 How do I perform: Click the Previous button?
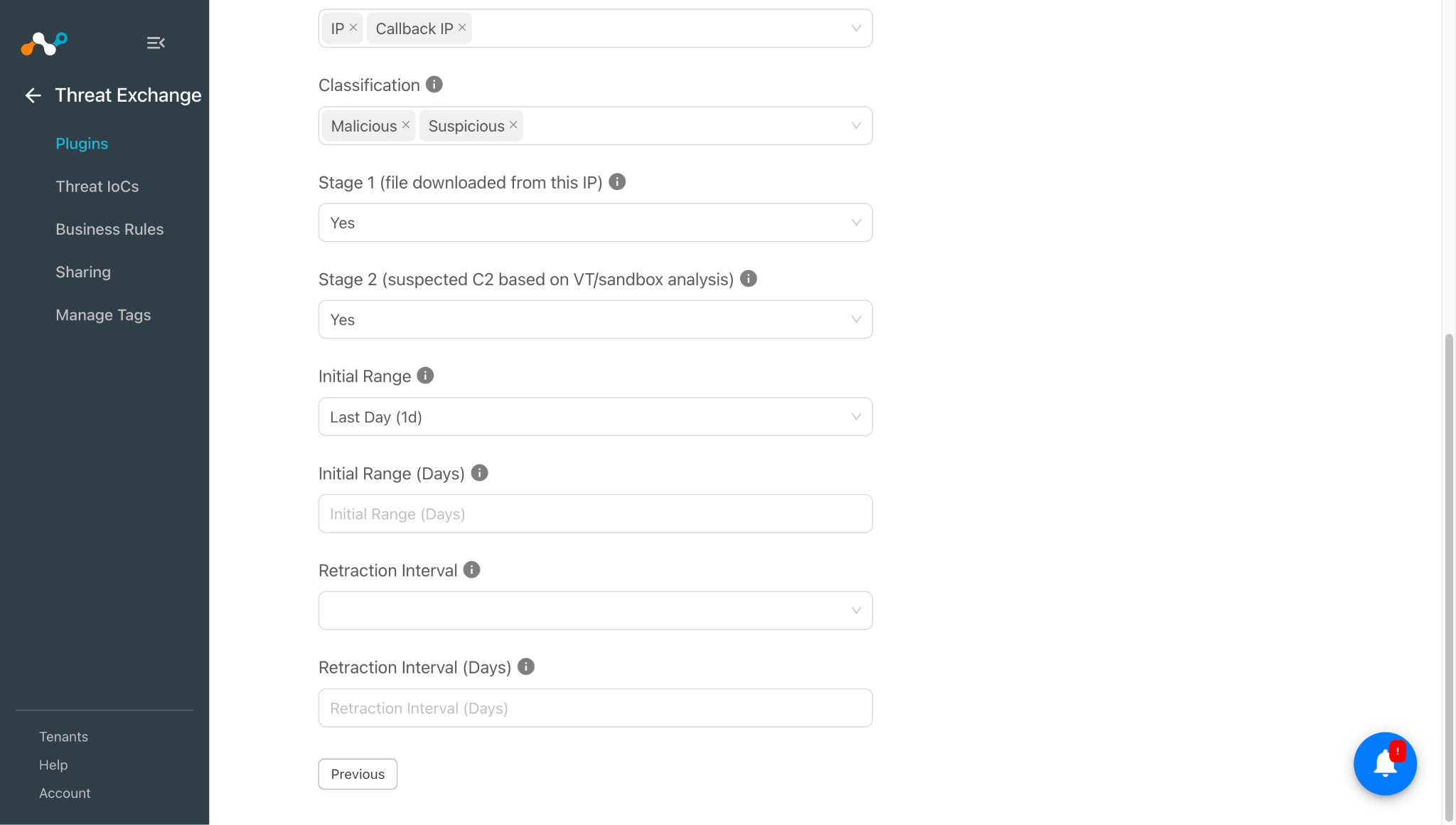tap(358, 774)
